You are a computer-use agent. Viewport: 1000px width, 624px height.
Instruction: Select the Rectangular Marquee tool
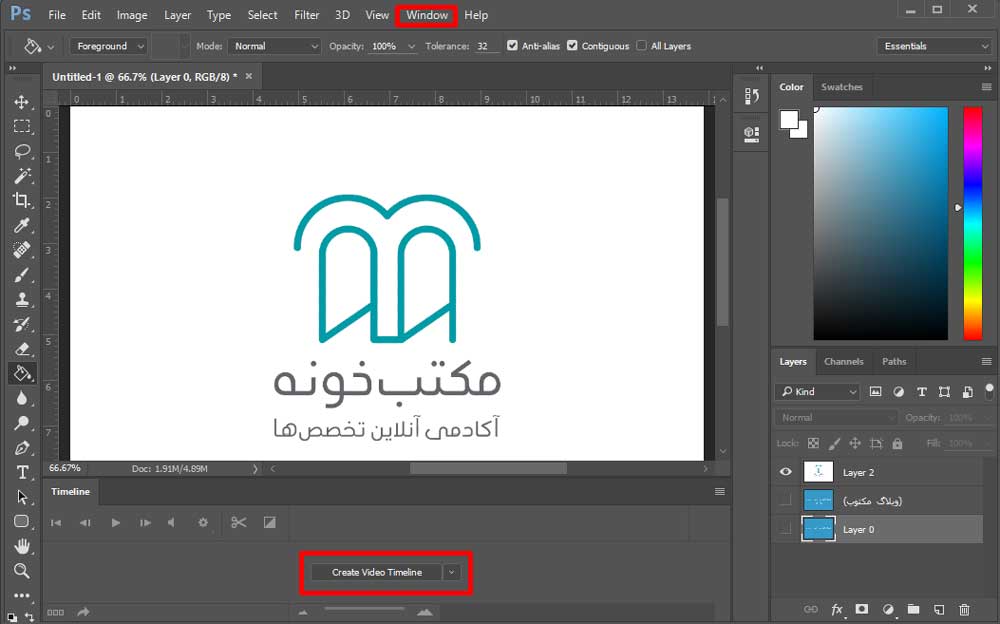point(22,126)
